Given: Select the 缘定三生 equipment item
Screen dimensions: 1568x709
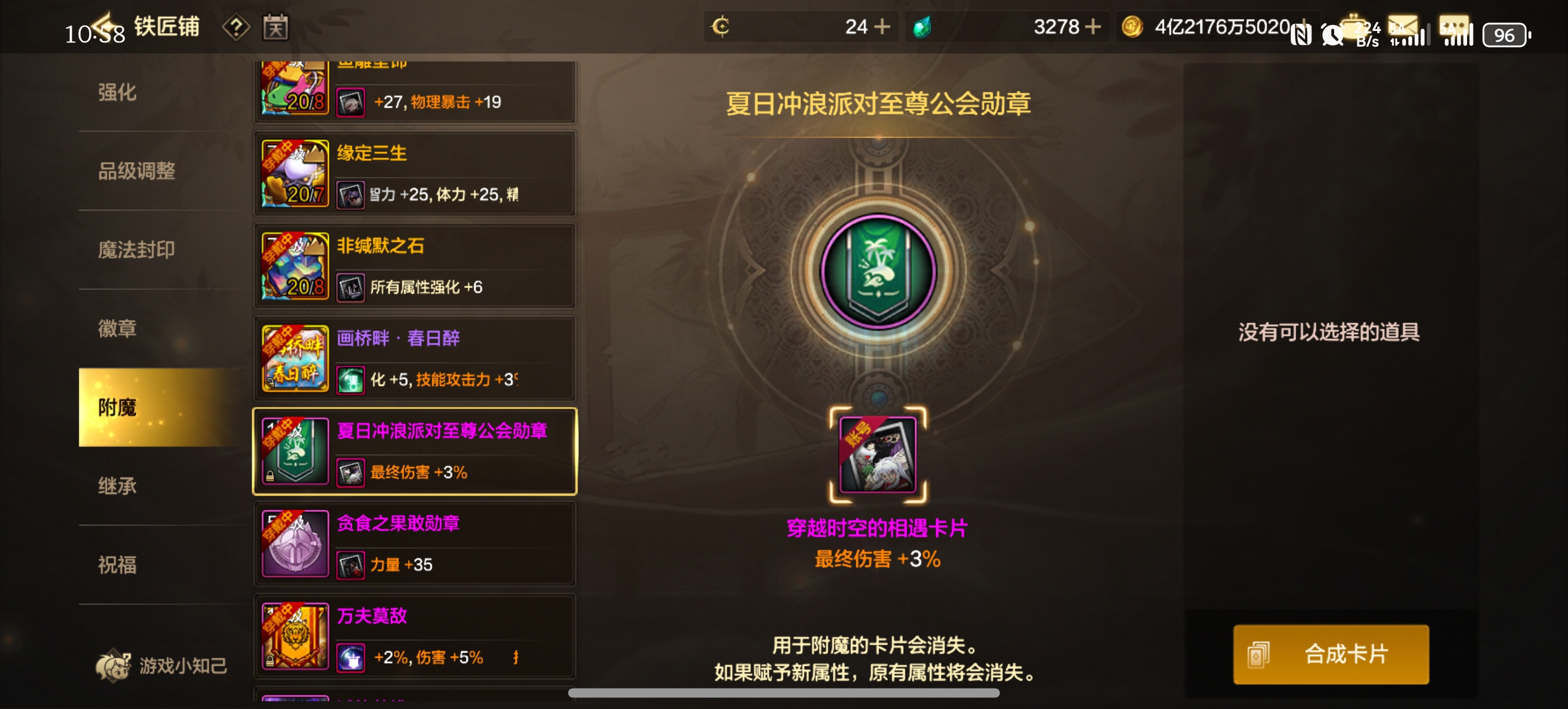Looking at the screenshot, I should click(415, 174).
